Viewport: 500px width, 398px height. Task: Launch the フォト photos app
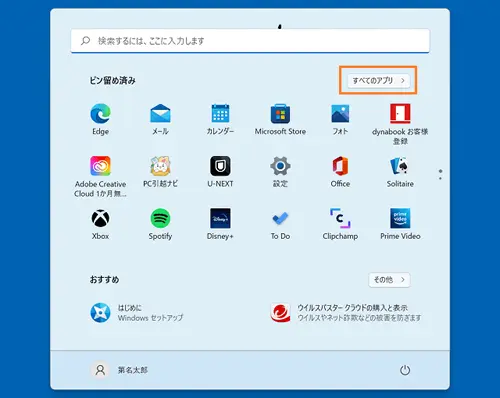coord(340,119)
